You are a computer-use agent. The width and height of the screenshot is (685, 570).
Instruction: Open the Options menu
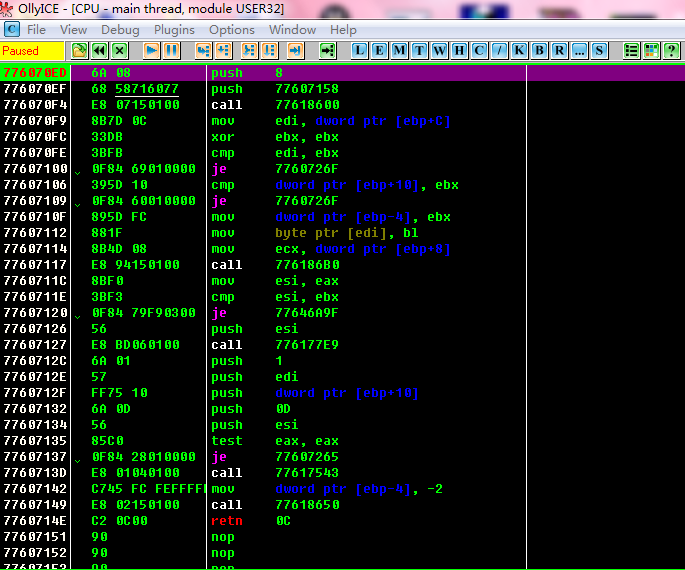(x=232, y=30)
